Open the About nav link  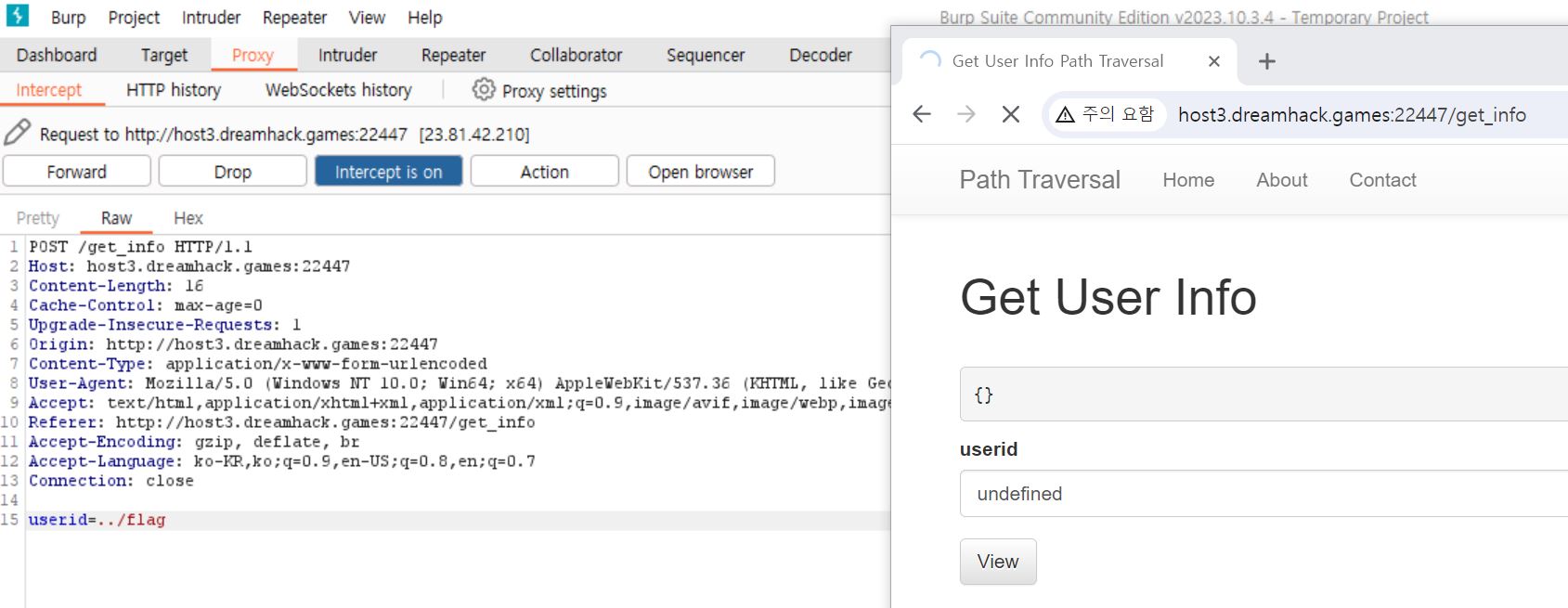pos(1282,180)
